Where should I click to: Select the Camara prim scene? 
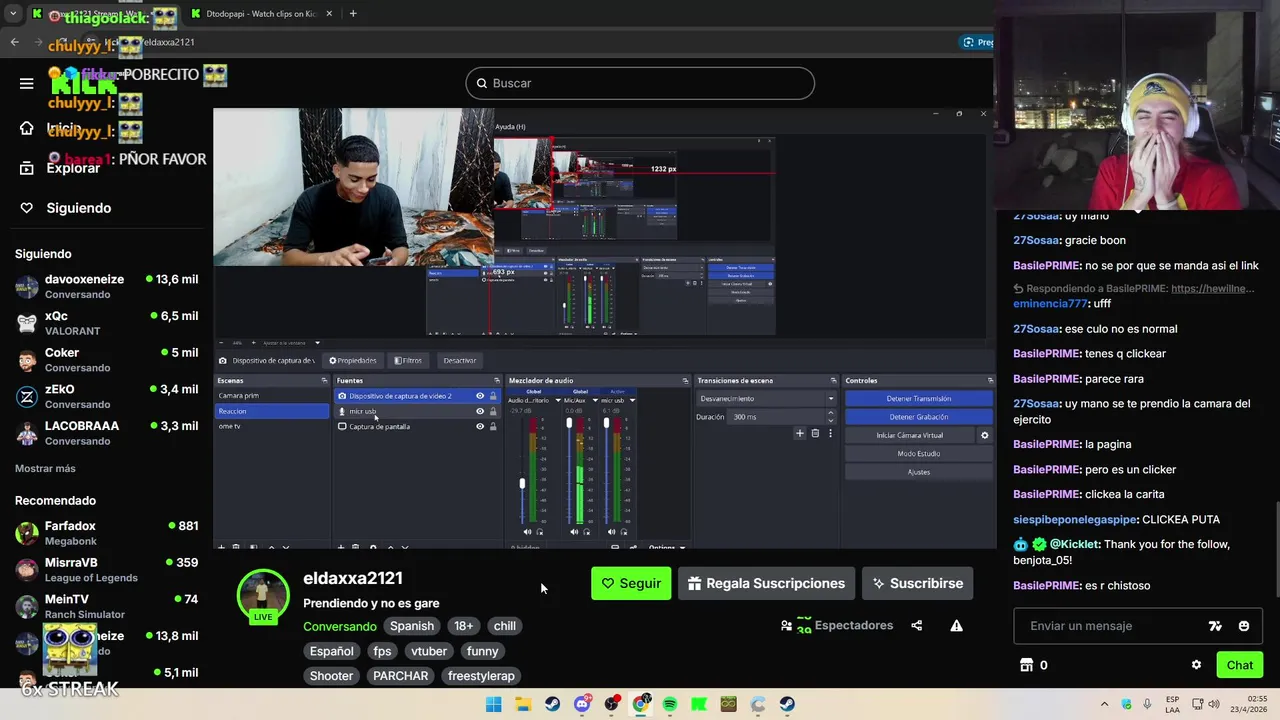click(271, 396)
